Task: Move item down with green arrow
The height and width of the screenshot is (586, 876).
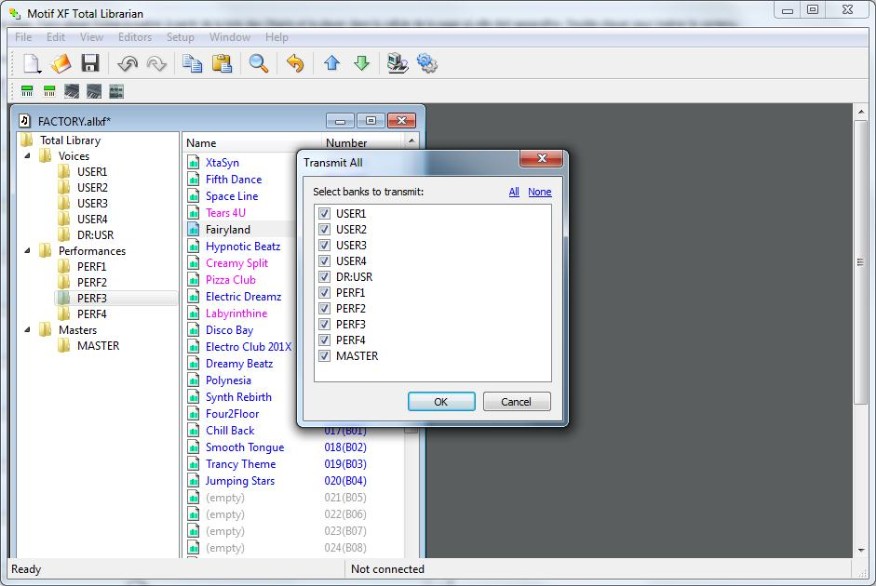Action: tap(362, 63)
